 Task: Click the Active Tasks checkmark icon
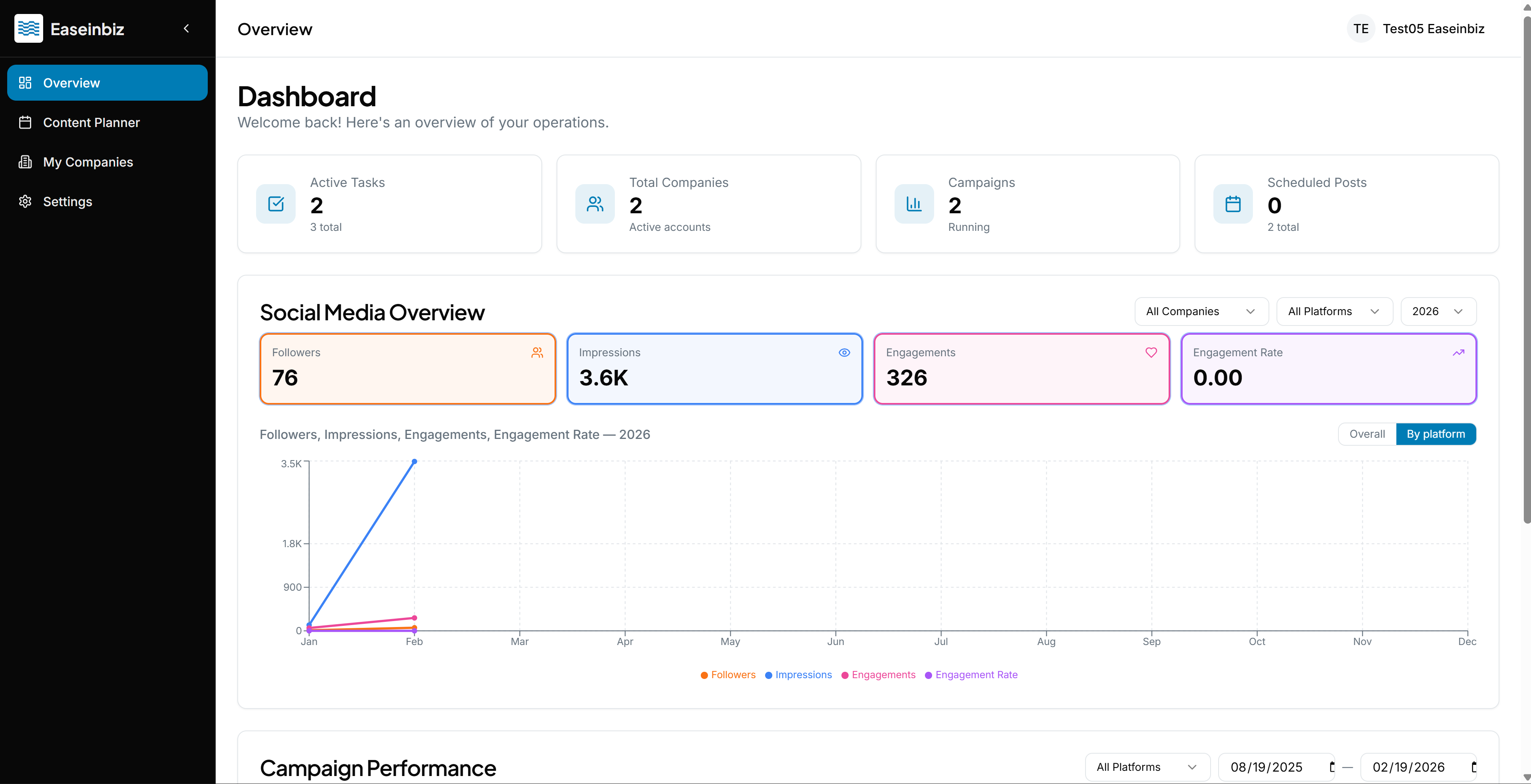(x=275, y=204)
